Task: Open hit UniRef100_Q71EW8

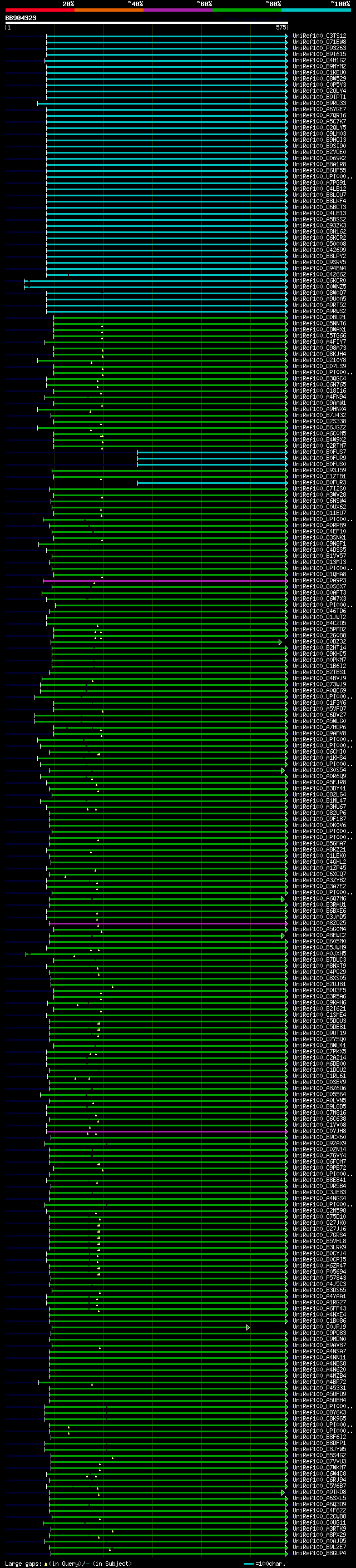Action: (319, 42)
